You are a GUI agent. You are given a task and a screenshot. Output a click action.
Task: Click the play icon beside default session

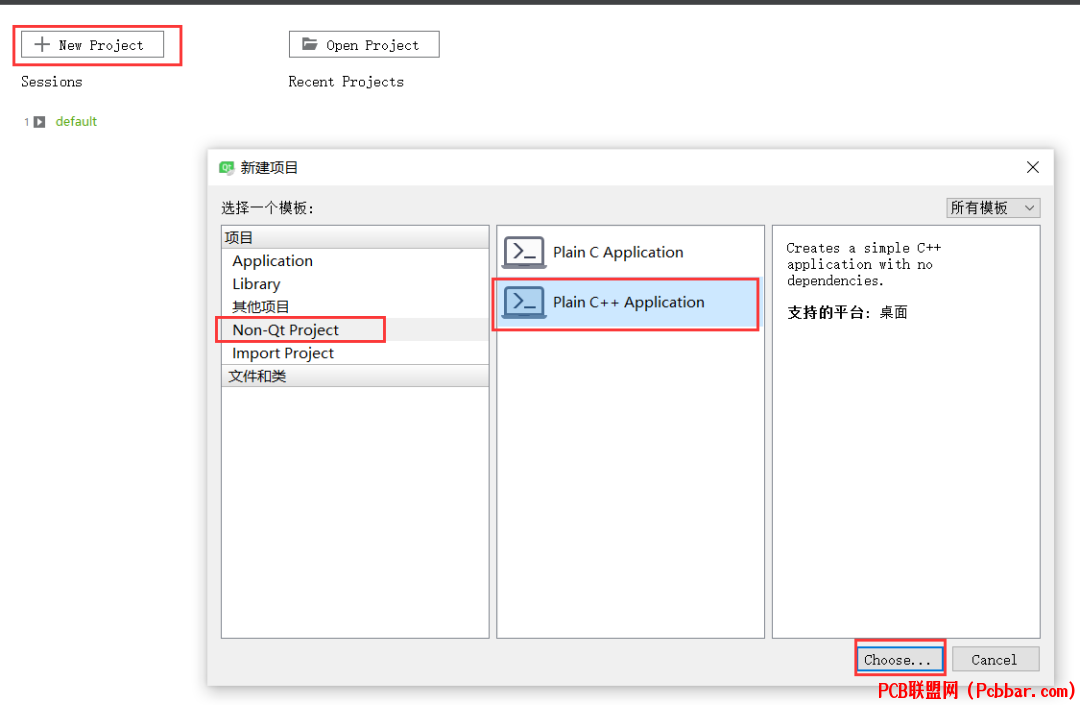(x=40, y=122)
